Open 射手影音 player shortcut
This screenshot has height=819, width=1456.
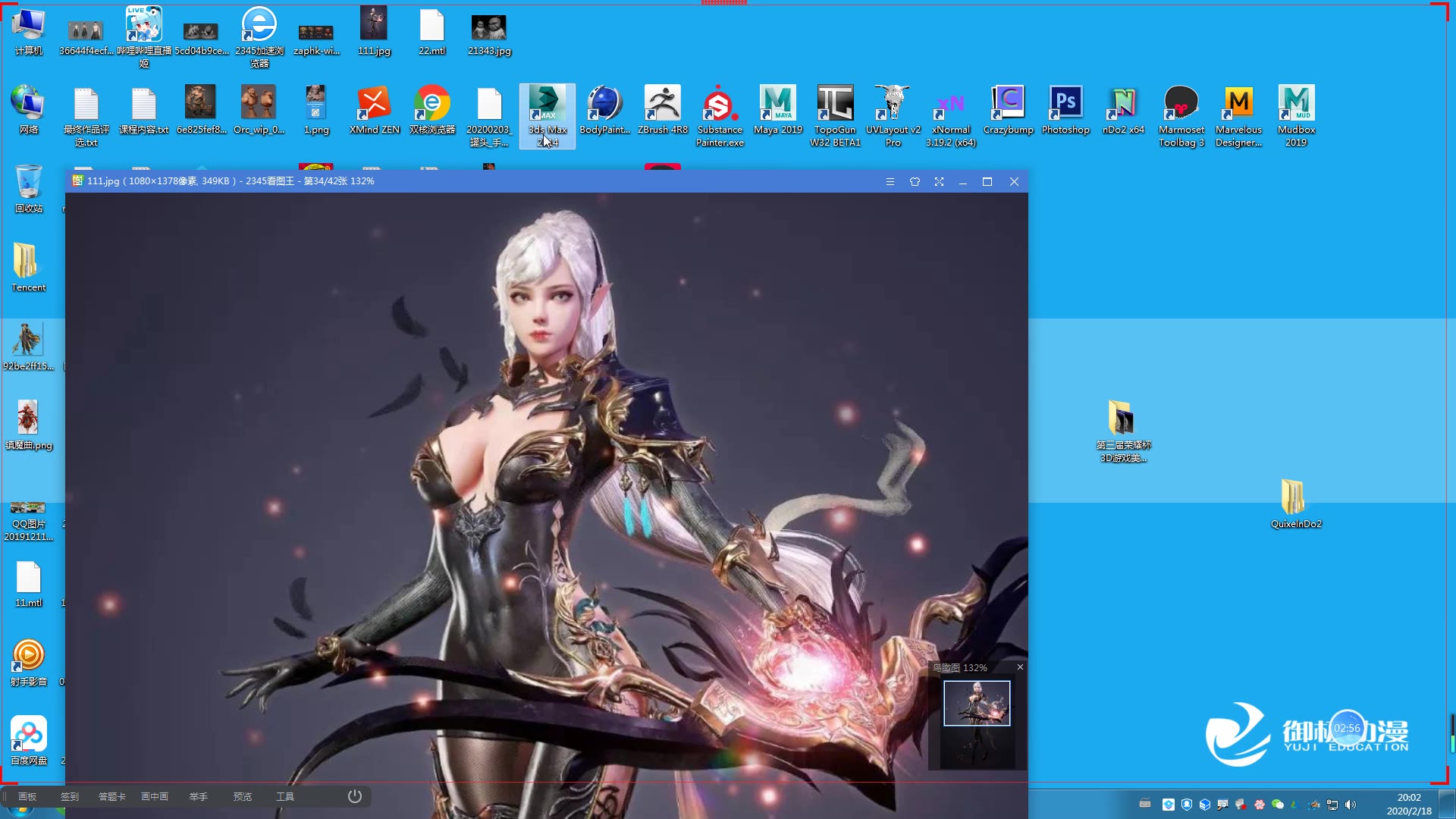click(29, 662)
